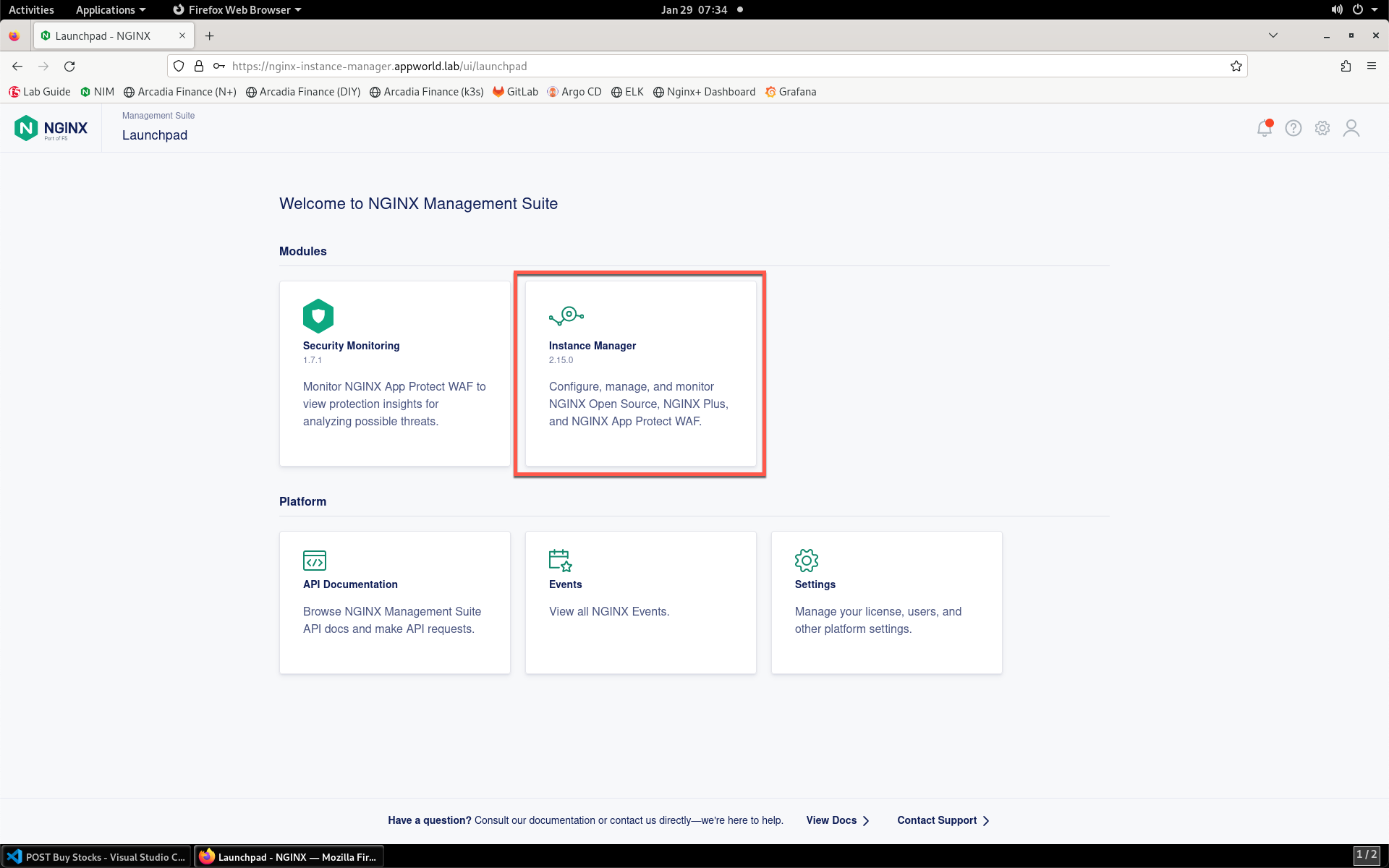This screenshot has width=1389, height=868.
Task: Reload the Launchpad page
Action: [x=69, y=66]
